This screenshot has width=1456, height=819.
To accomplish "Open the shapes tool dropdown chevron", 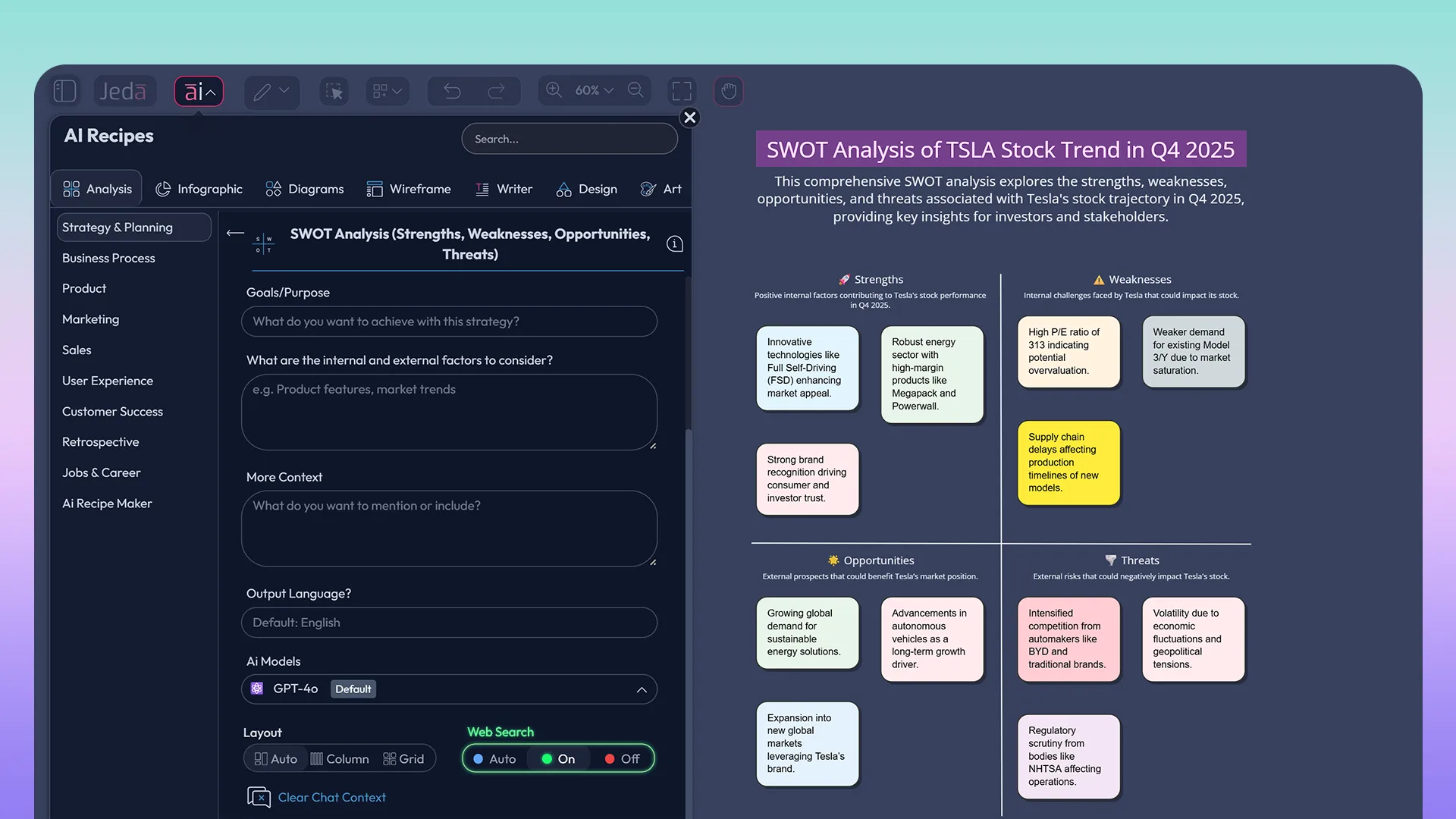I will coord(400,93).
